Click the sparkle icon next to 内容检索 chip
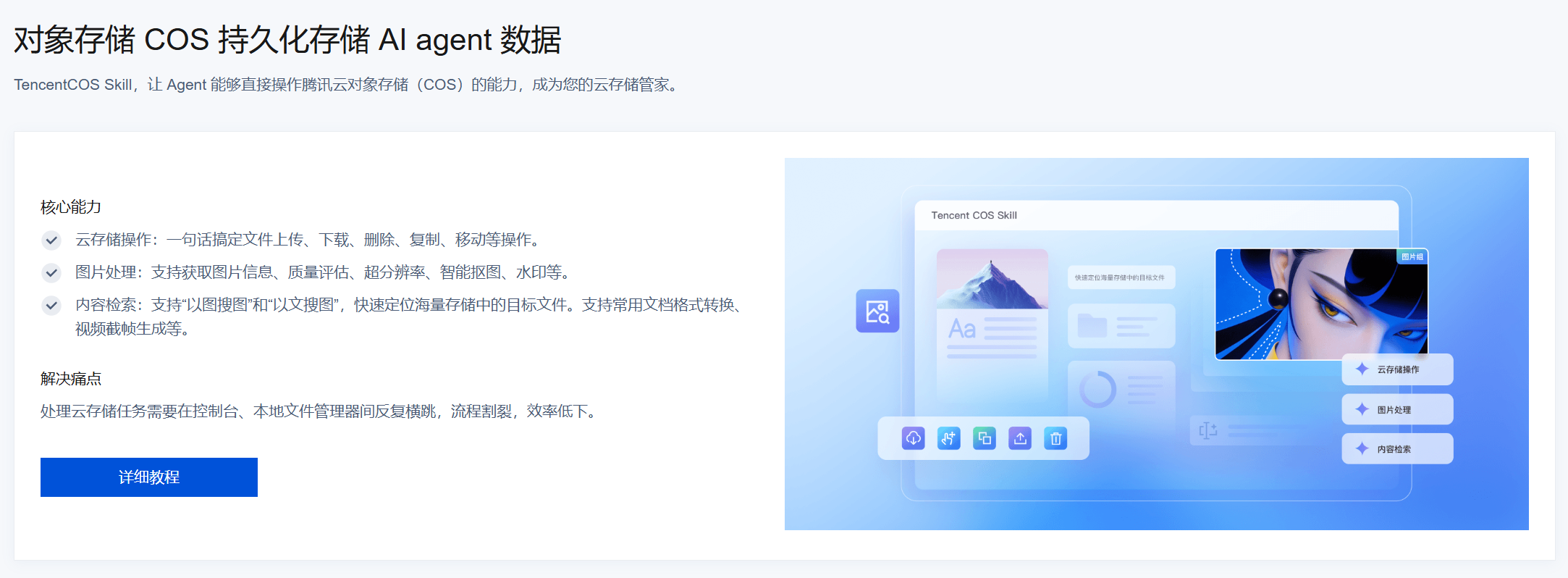The width and height of the screenshot is (1568, 578). point(1362,448)
